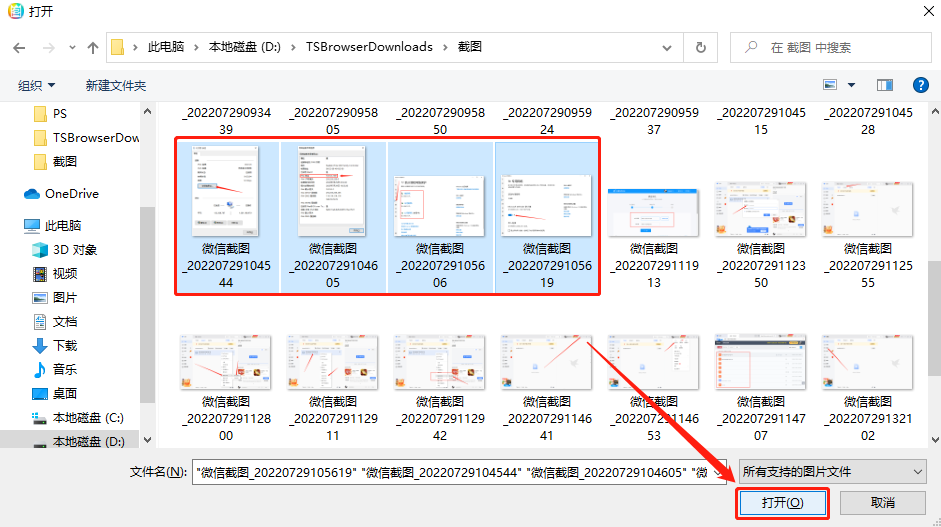Click file name _20220729095937
The image size is (941, 527).
(654, 121)
